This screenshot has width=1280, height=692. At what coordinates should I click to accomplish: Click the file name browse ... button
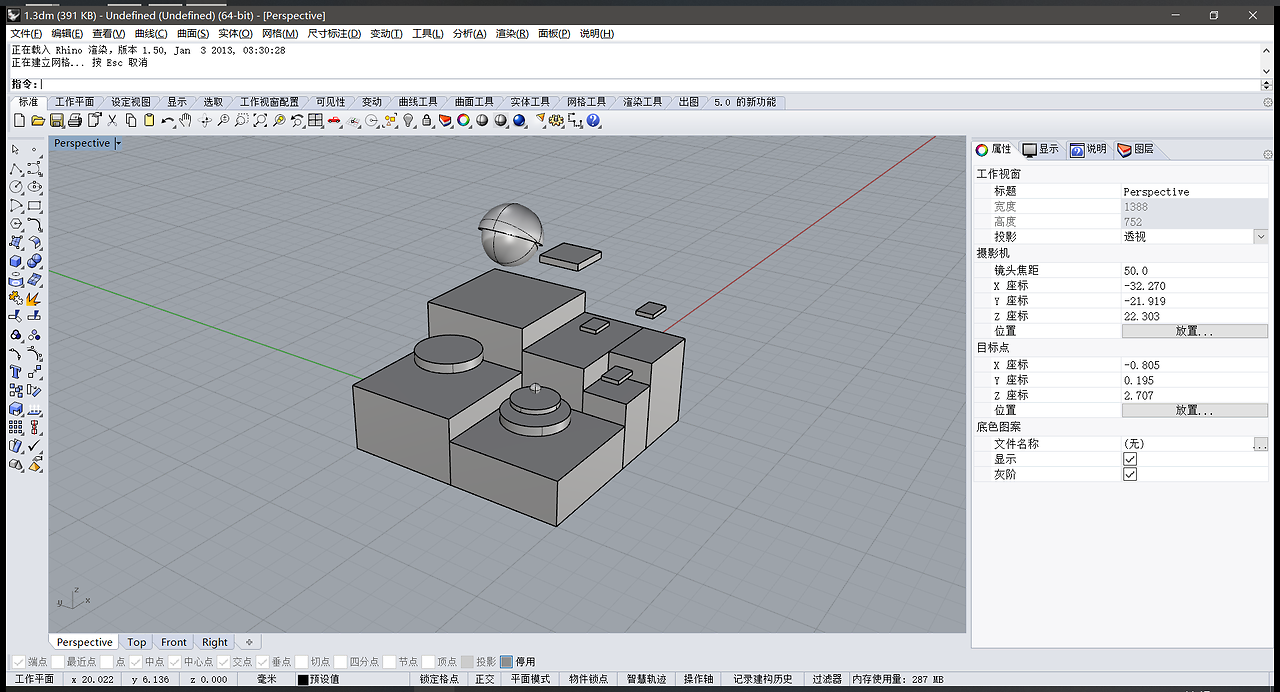1260,444
